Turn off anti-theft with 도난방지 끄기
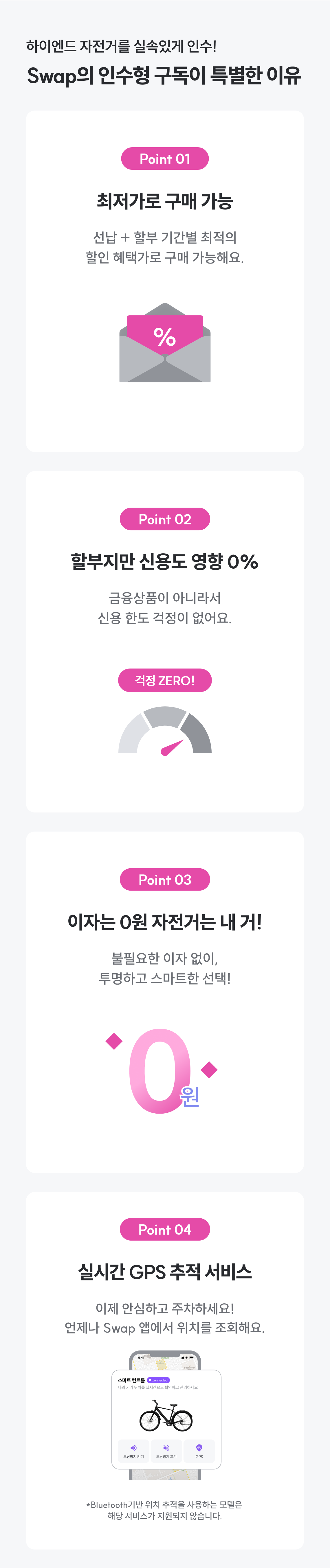 pyautogui.click(x=166, y=1451)
